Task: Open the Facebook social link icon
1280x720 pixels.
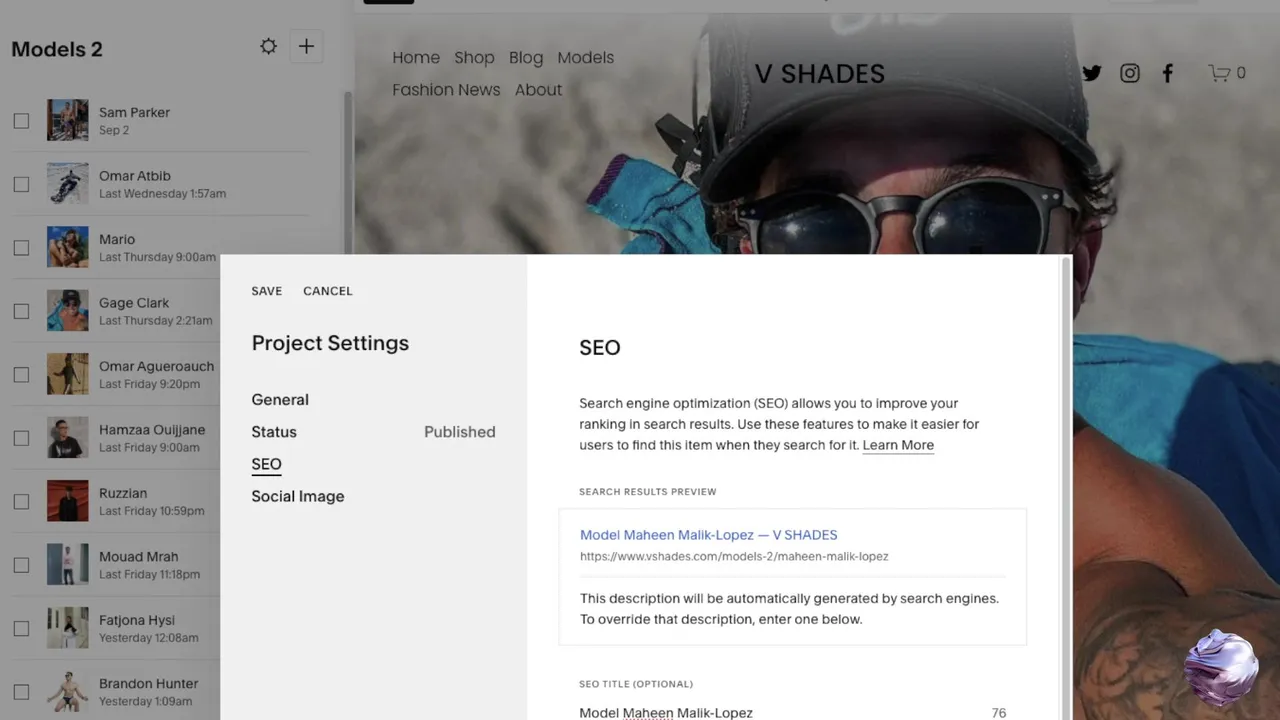Action: [1167, 73]
